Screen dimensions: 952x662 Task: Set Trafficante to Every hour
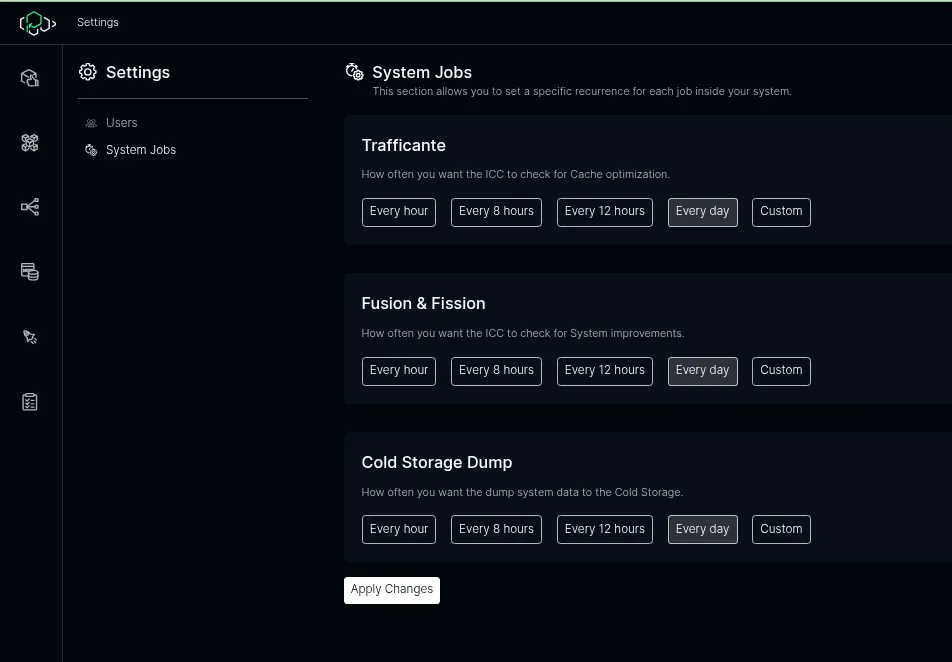pyautogui.click(x=398, y=212)
